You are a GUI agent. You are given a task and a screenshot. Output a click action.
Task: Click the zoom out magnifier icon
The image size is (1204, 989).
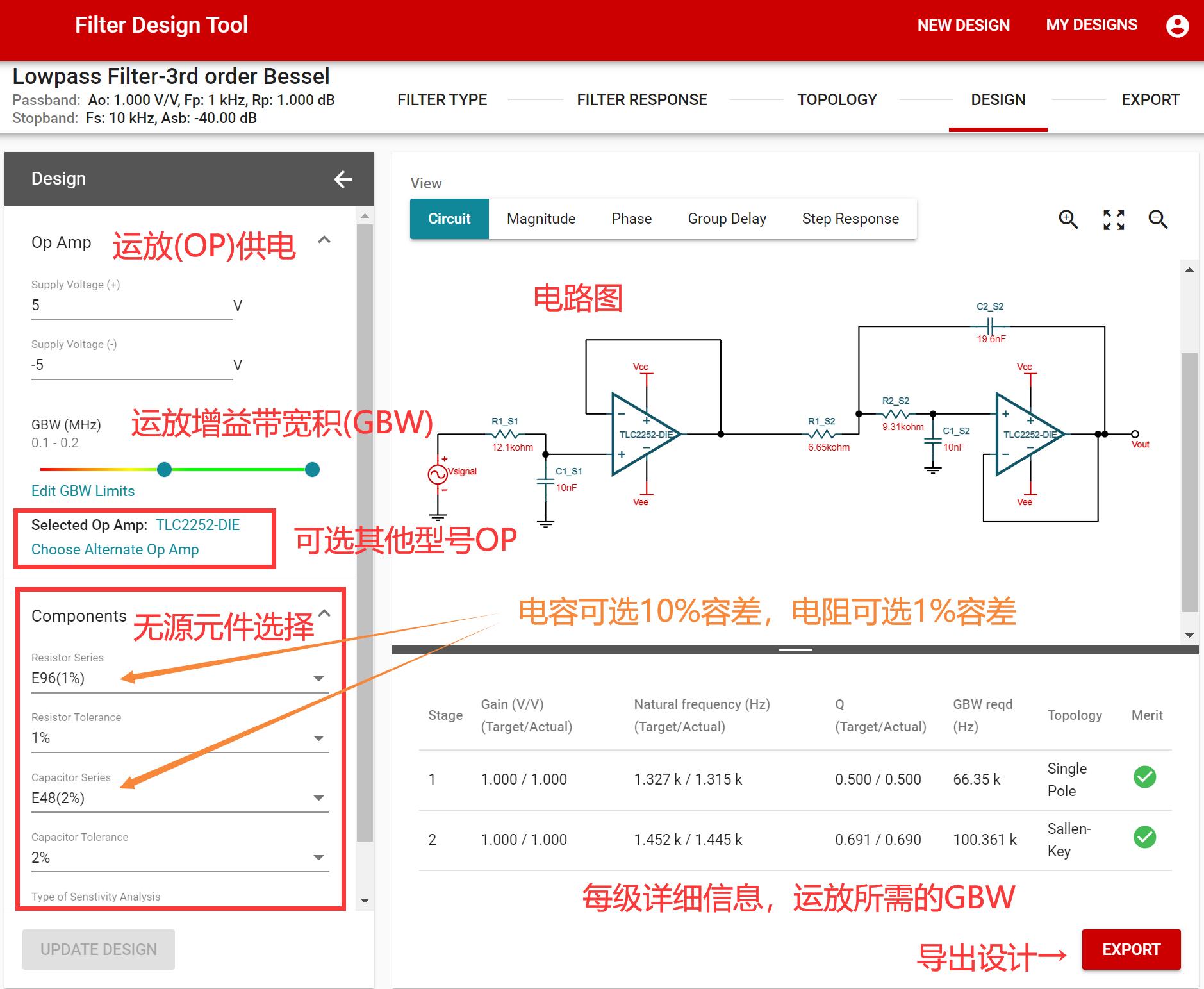1158,219
